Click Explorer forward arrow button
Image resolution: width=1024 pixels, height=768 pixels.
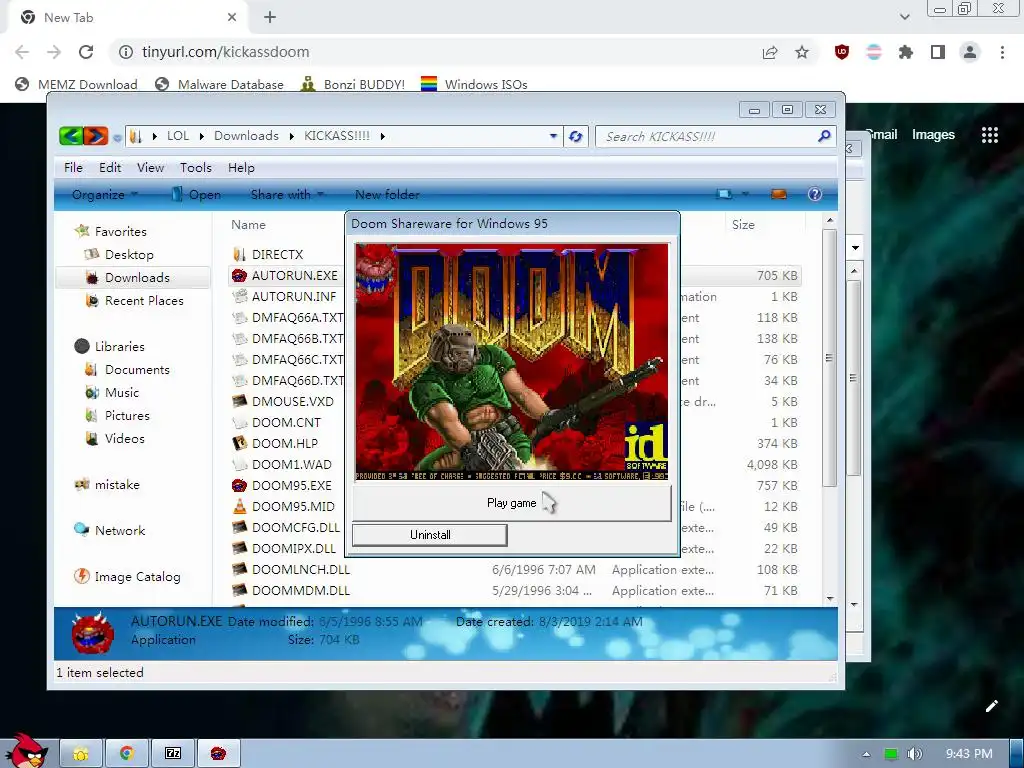[95, 136]
